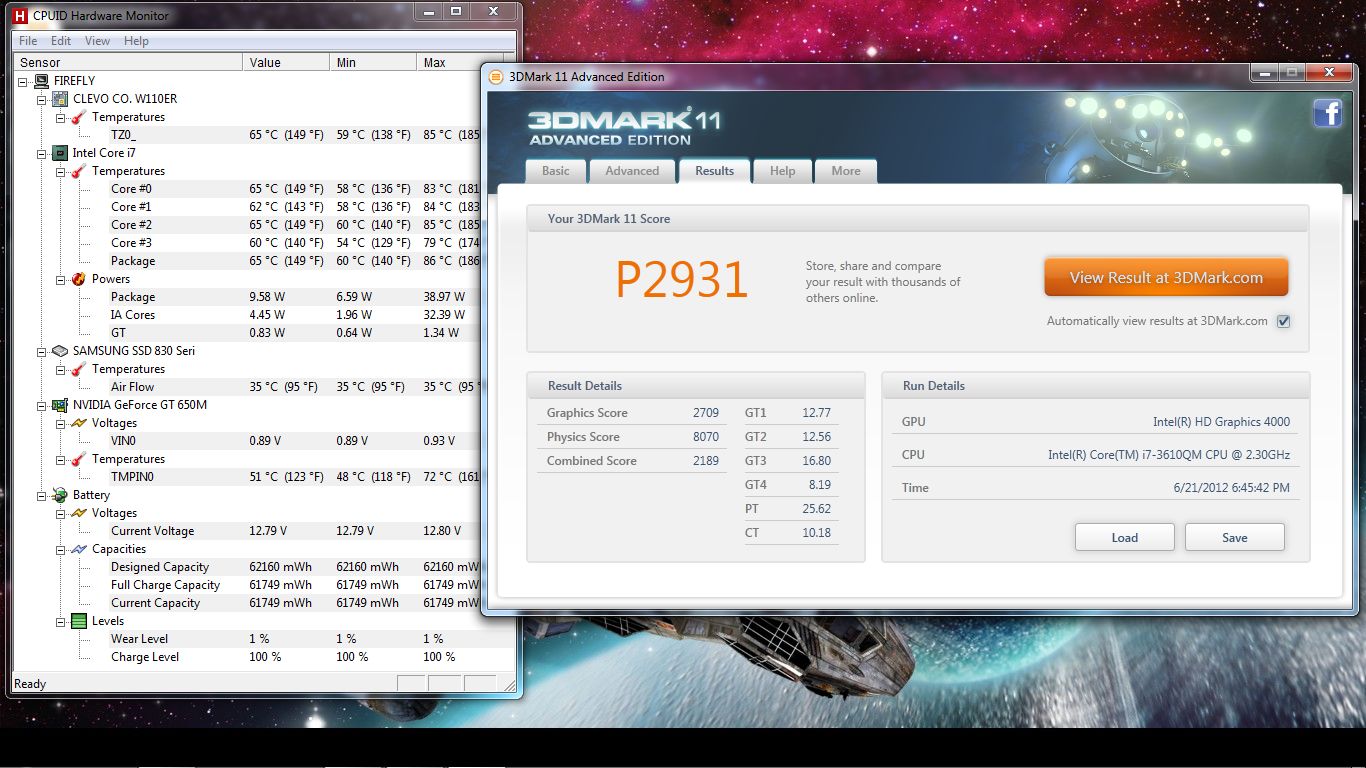Collapse the Levels node expander

[61, 621]
